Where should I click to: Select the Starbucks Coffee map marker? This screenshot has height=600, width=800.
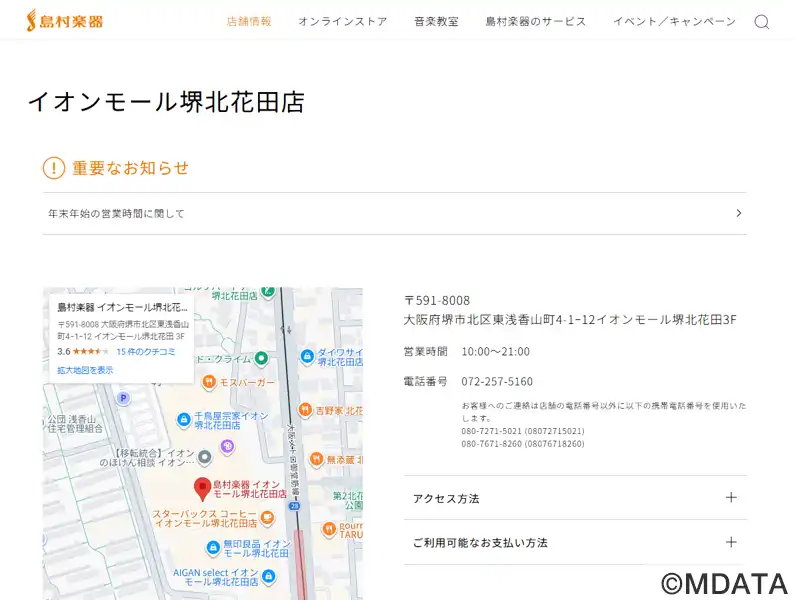[x=267, y=517]
